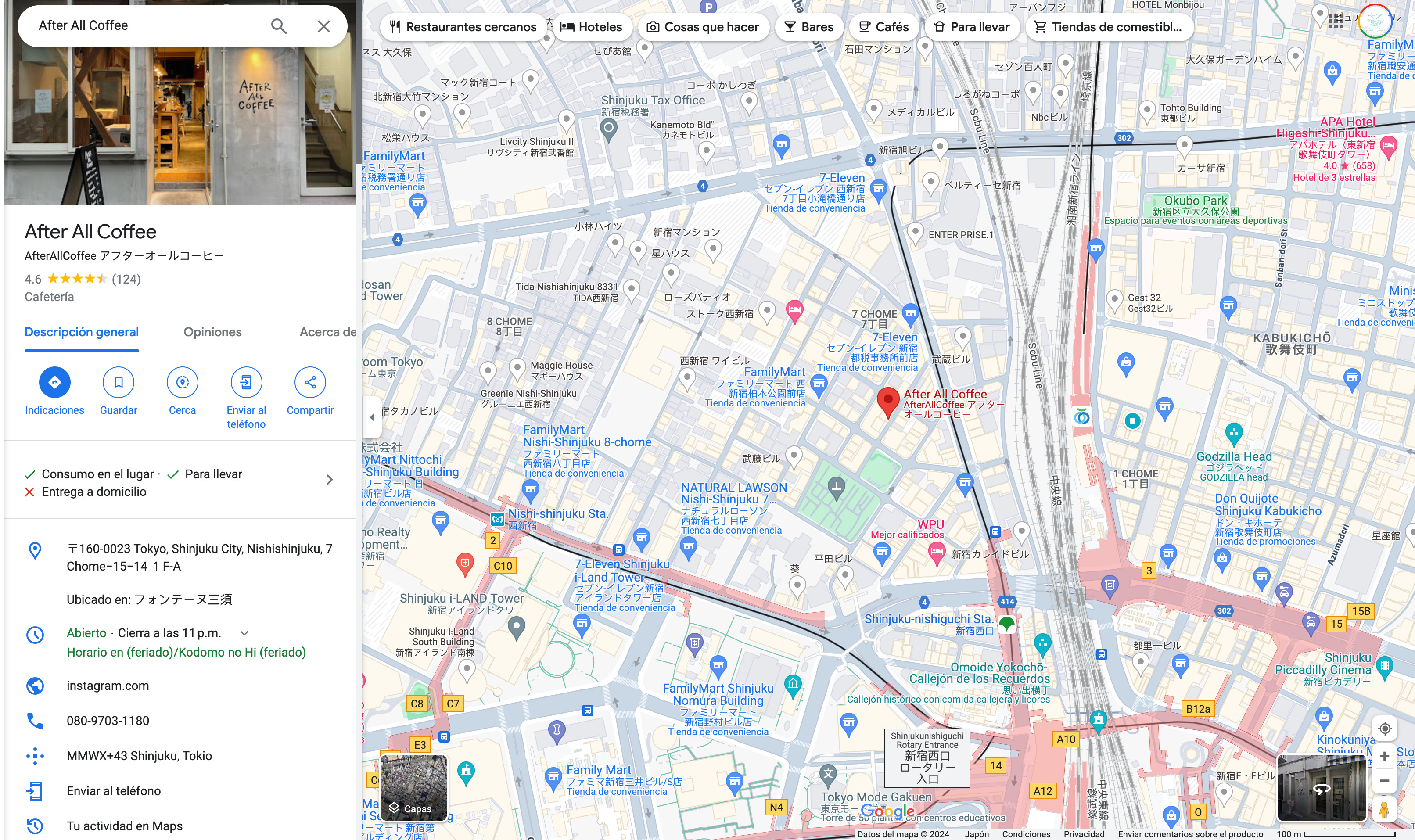Click the APA Hotel pink hotel marker

[1389, 147]
